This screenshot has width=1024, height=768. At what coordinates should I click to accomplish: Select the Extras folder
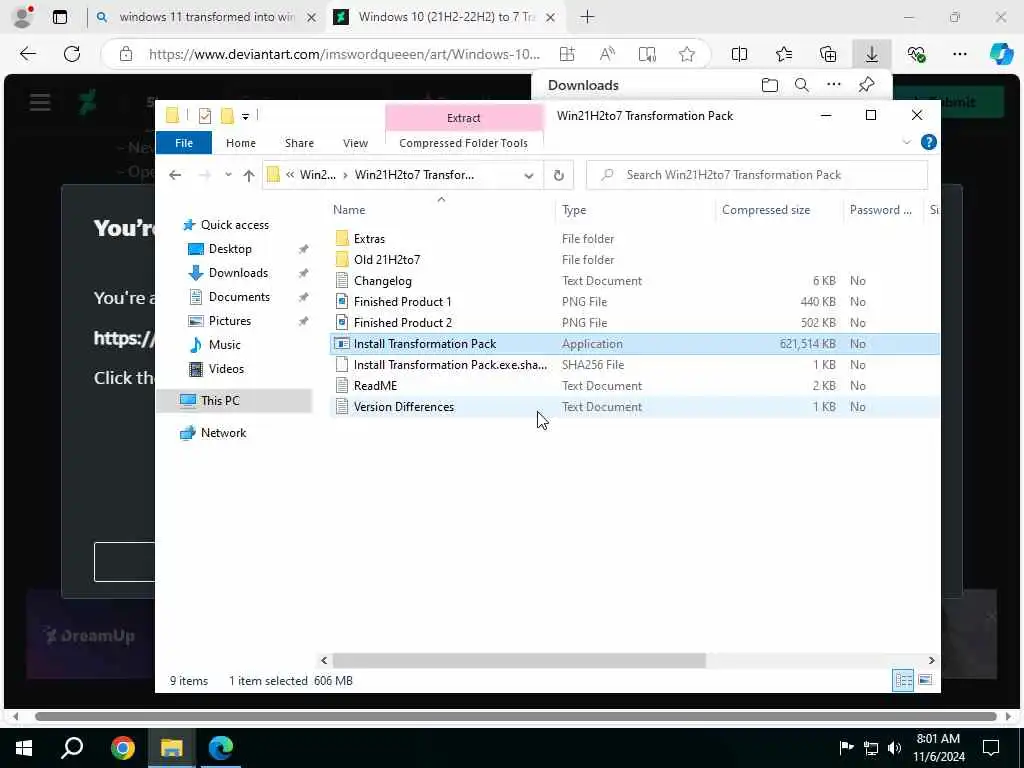[x=369, y=239]
